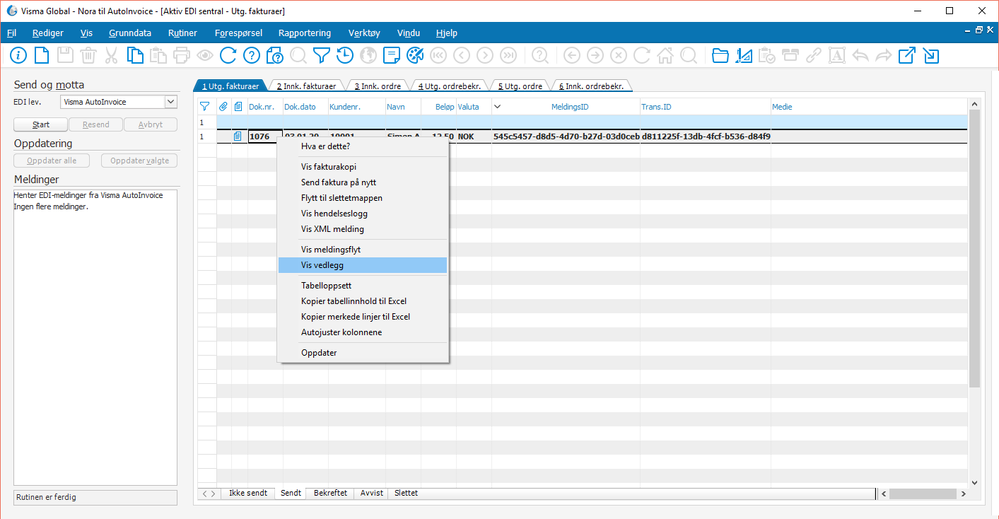999x519 pixels.
Task: Switch to the 2 Innk. fakturaer tab
Action: pyautogui.click(x=306, y=86)
